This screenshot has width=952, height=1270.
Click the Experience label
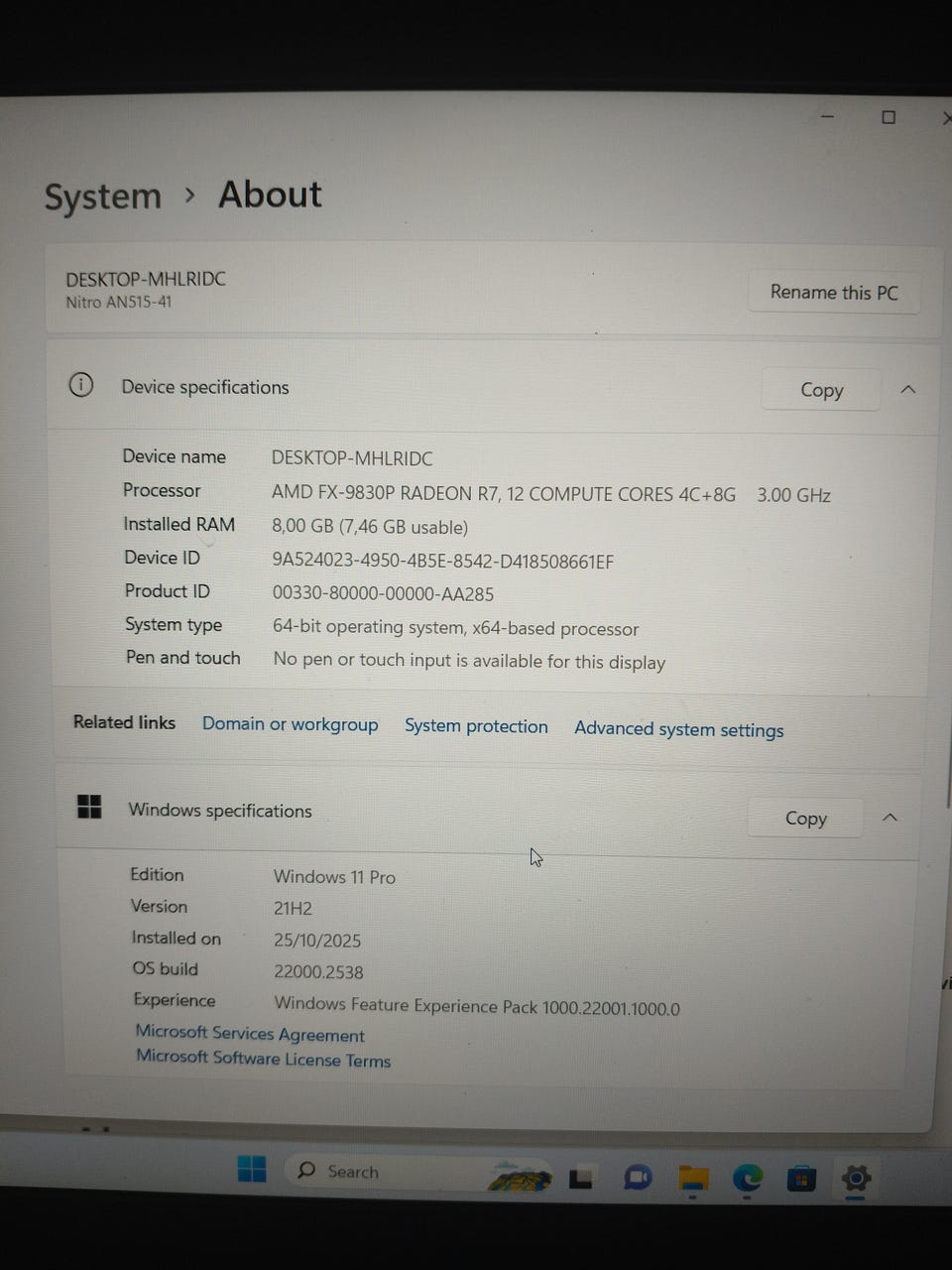pos(174,1000)
